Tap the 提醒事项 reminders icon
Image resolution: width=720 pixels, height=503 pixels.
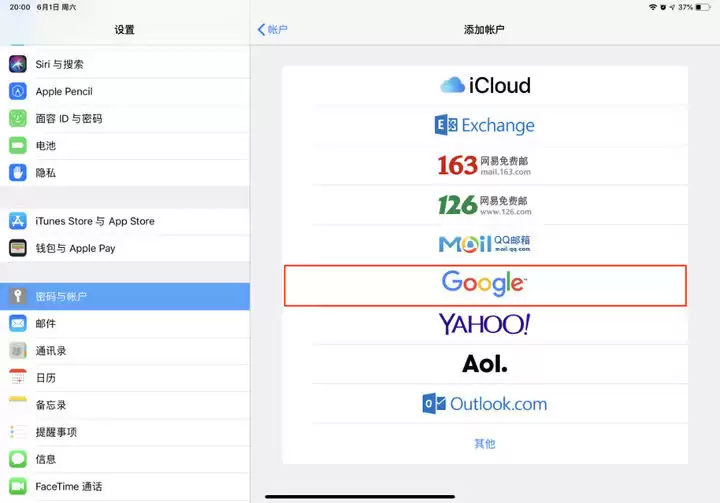17,432
